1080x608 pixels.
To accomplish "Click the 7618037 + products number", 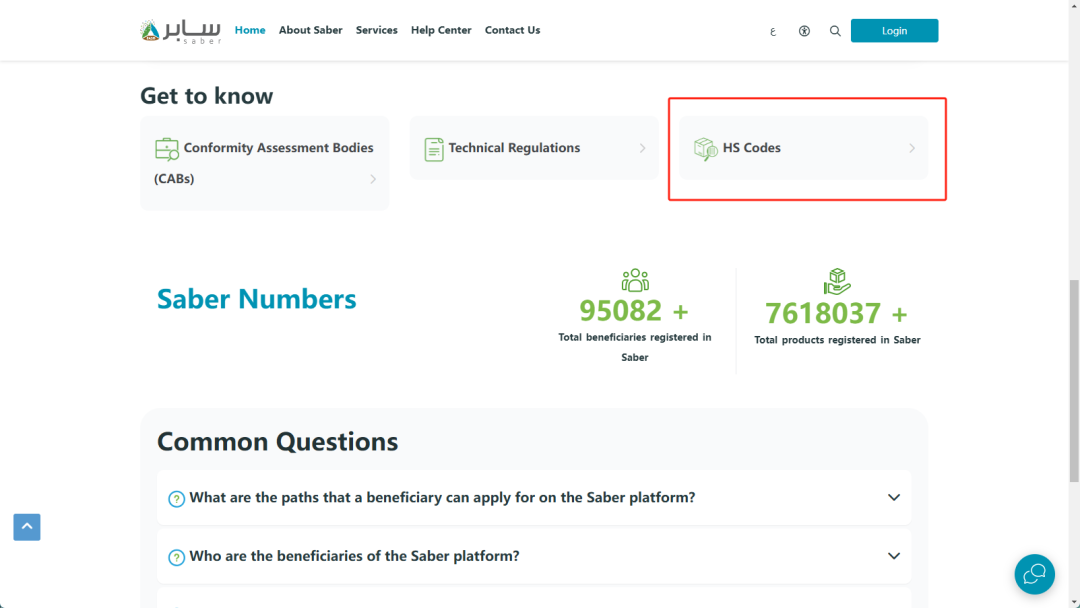I will pos(836,313).
